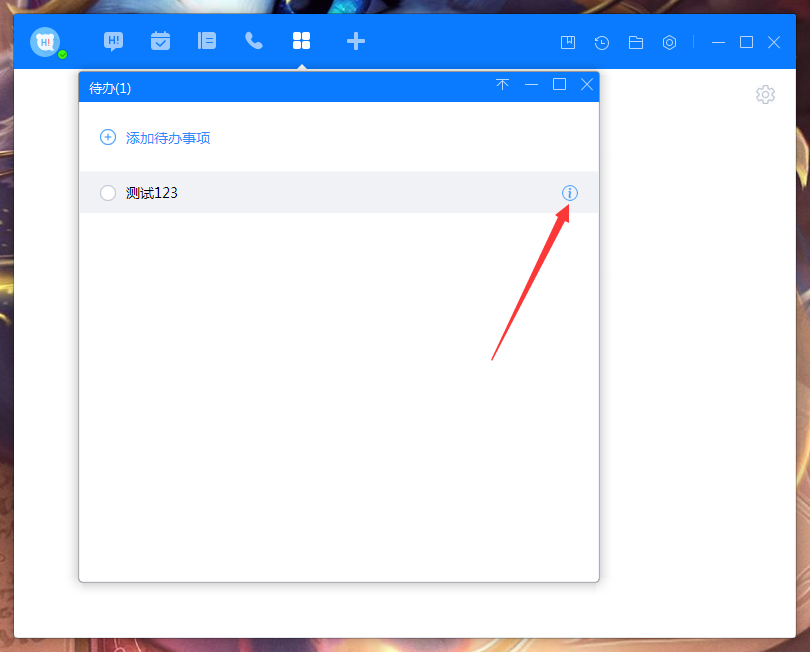Image resolution: width=810 pixels, height=652 pixels.
Task: Open the notes document icon
Action: pyautogui.click(x=207, y=41)
